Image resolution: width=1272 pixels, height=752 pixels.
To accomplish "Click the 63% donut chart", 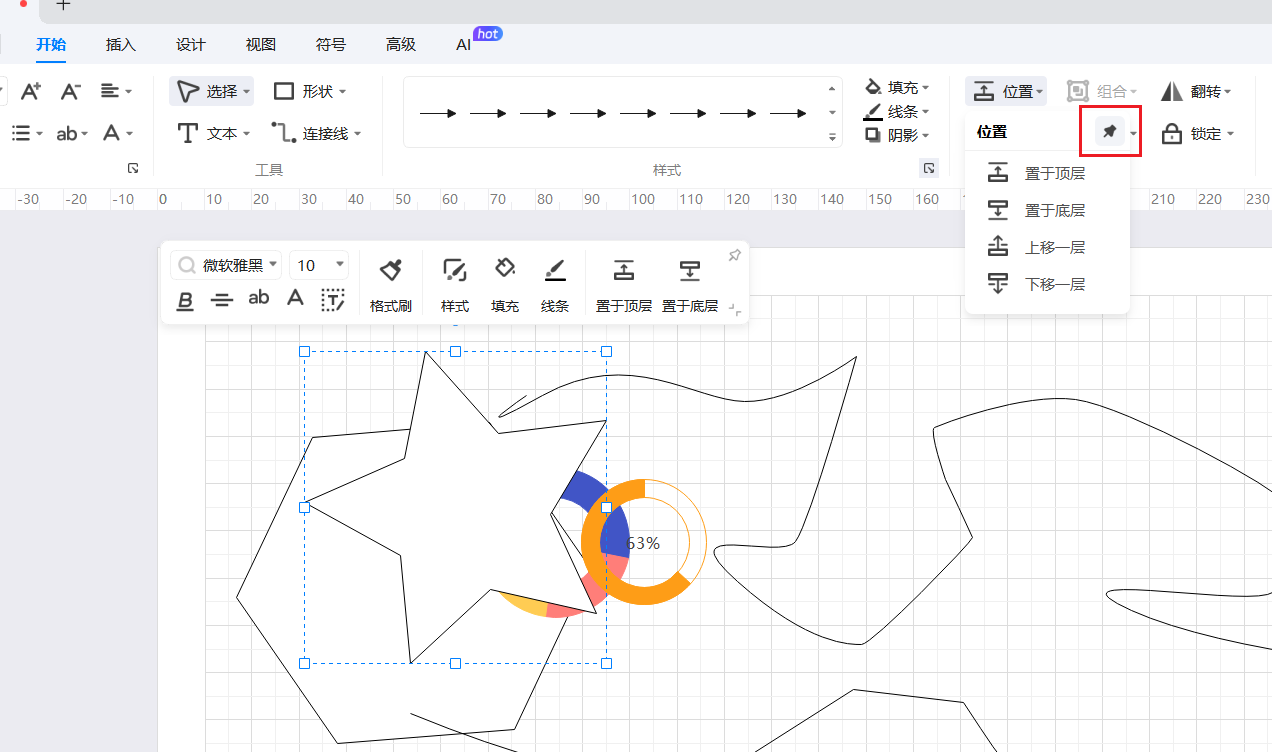I will (643, 543).
